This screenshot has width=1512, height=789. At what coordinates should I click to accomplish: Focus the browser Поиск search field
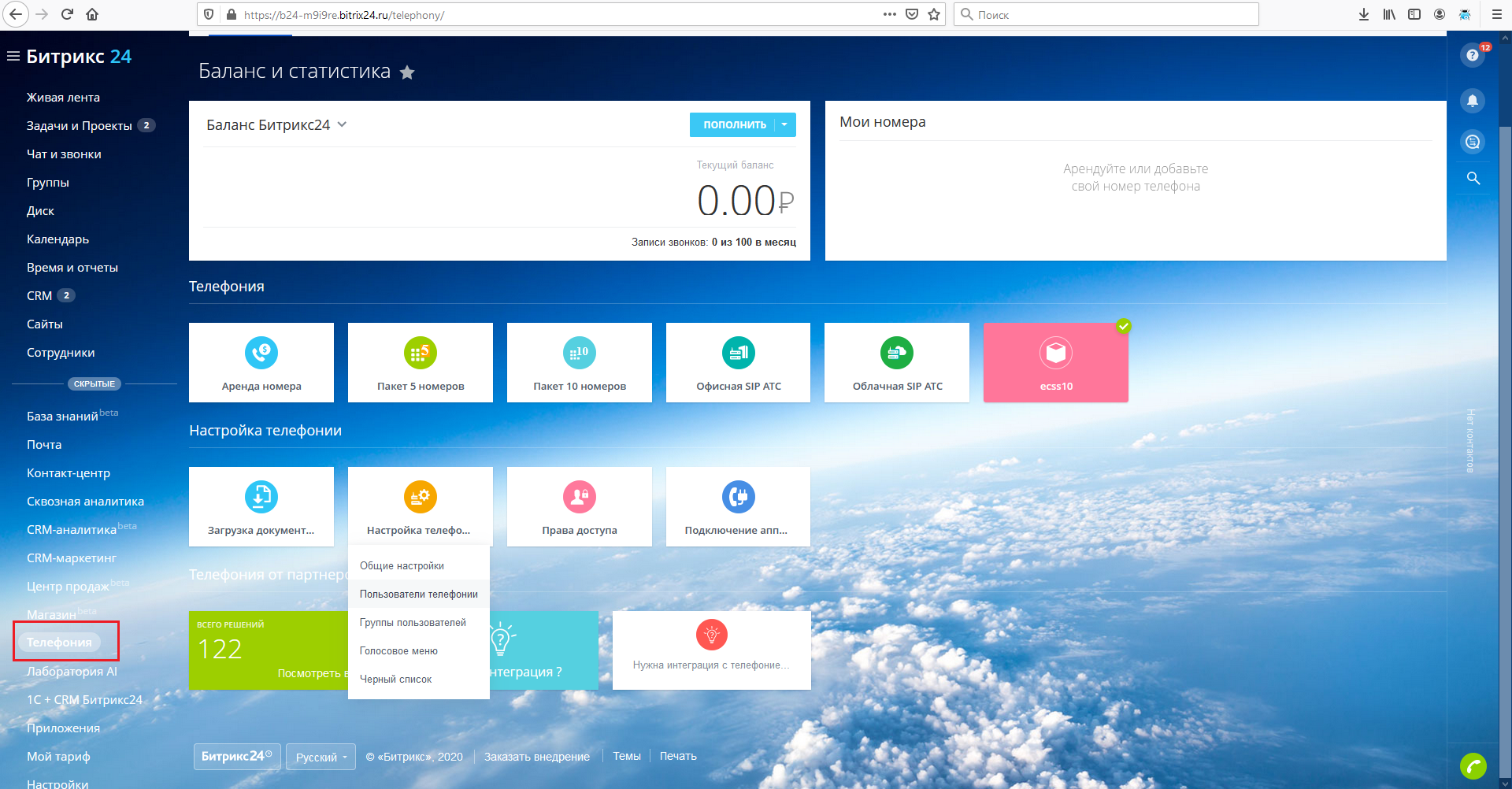point(1106,14)
